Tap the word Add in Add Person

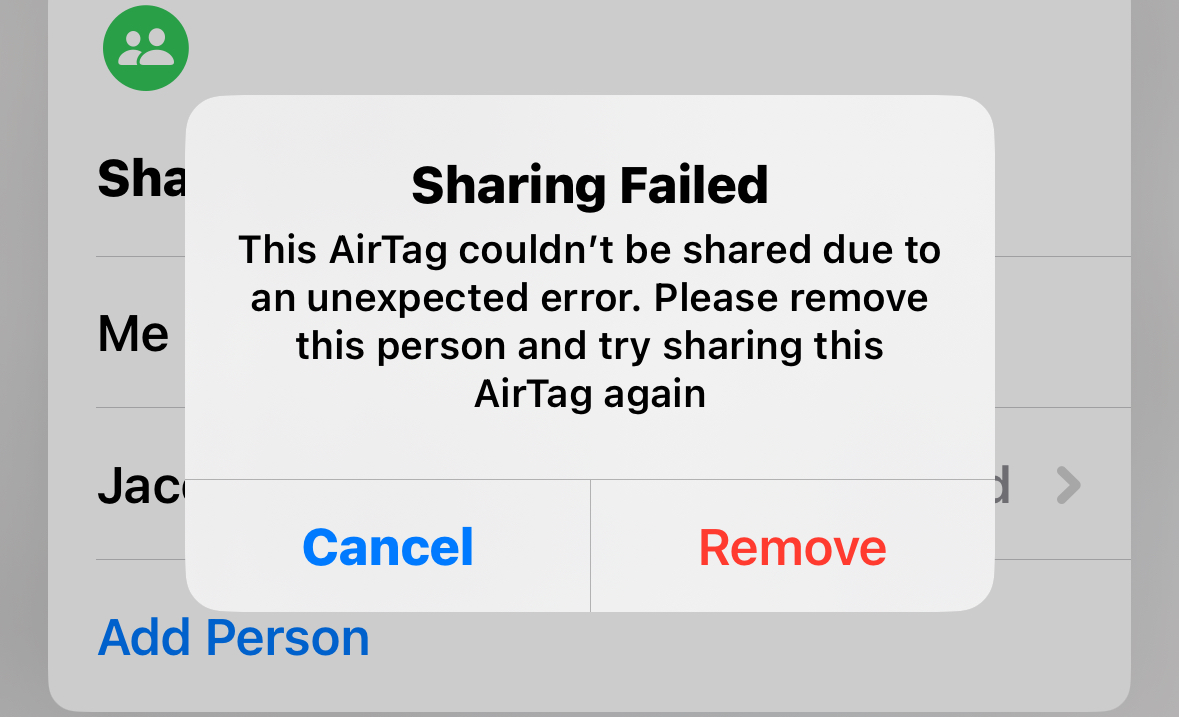tap(144, 637)
